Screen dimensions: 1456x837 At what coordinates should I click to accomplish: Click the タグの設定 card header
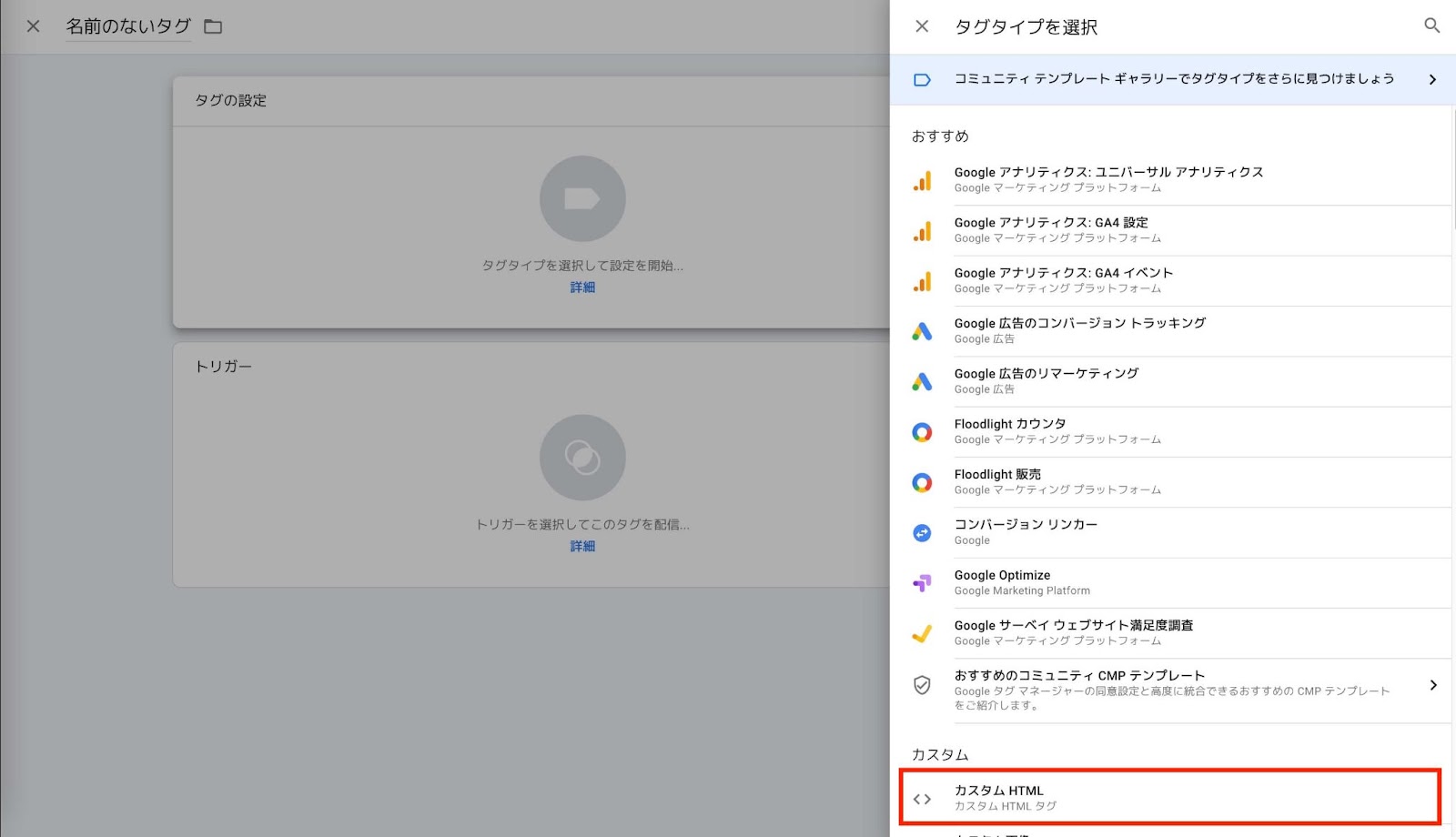231,100
